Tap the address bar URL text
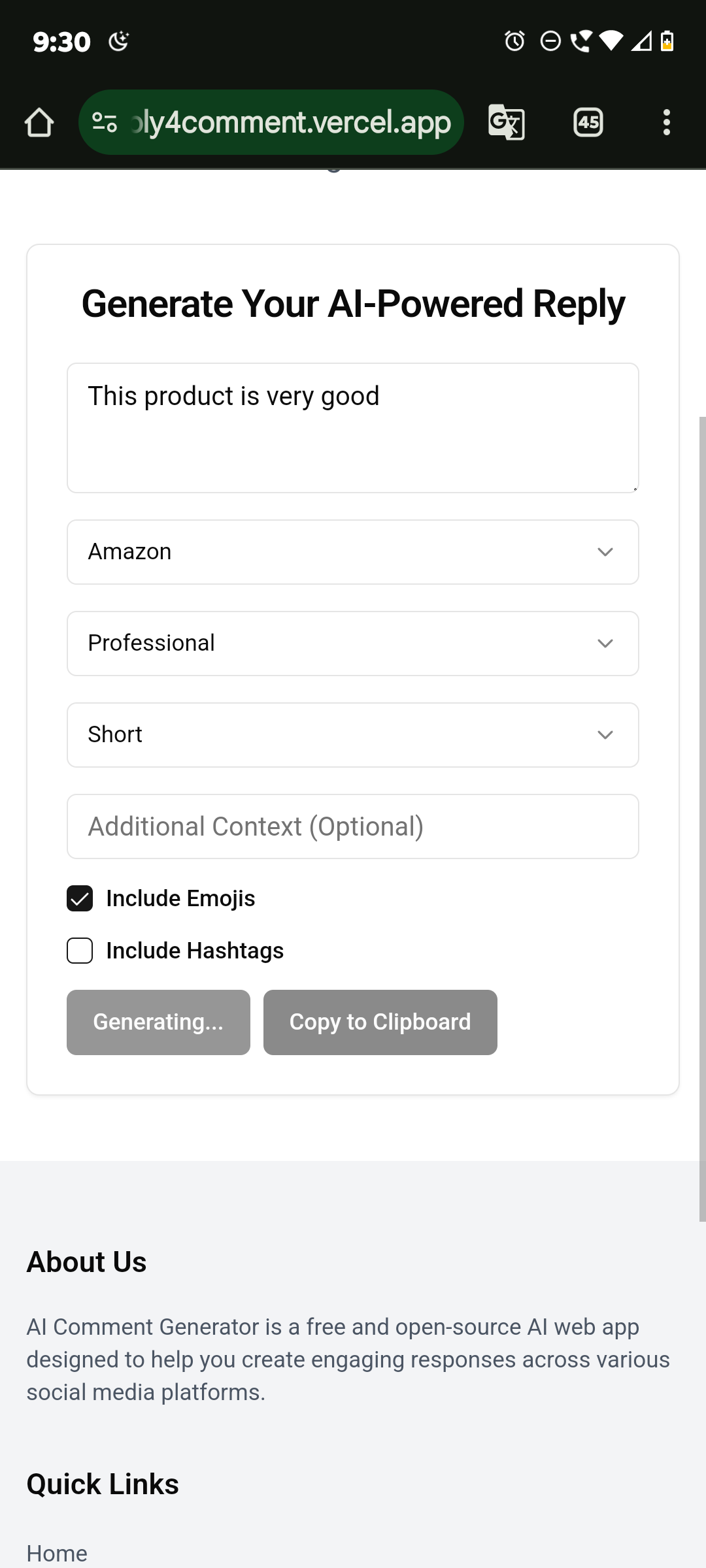 coord(291,122)
